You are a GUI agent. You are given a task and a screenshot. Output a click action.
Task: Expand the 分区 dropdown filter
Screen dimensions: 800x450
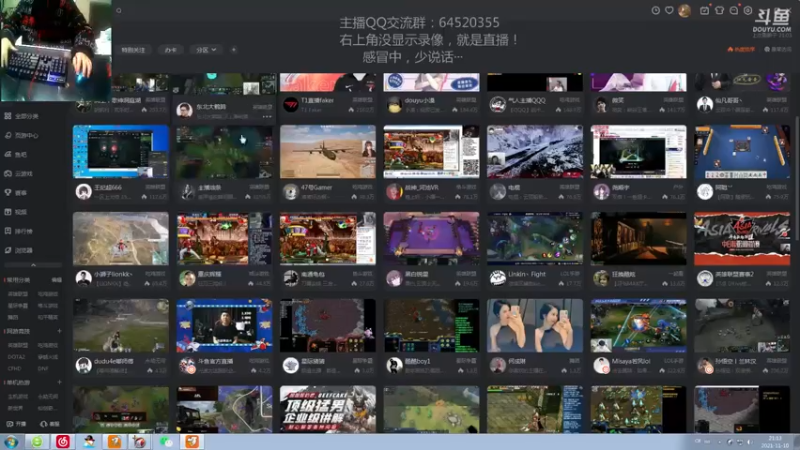pos(206,50)
